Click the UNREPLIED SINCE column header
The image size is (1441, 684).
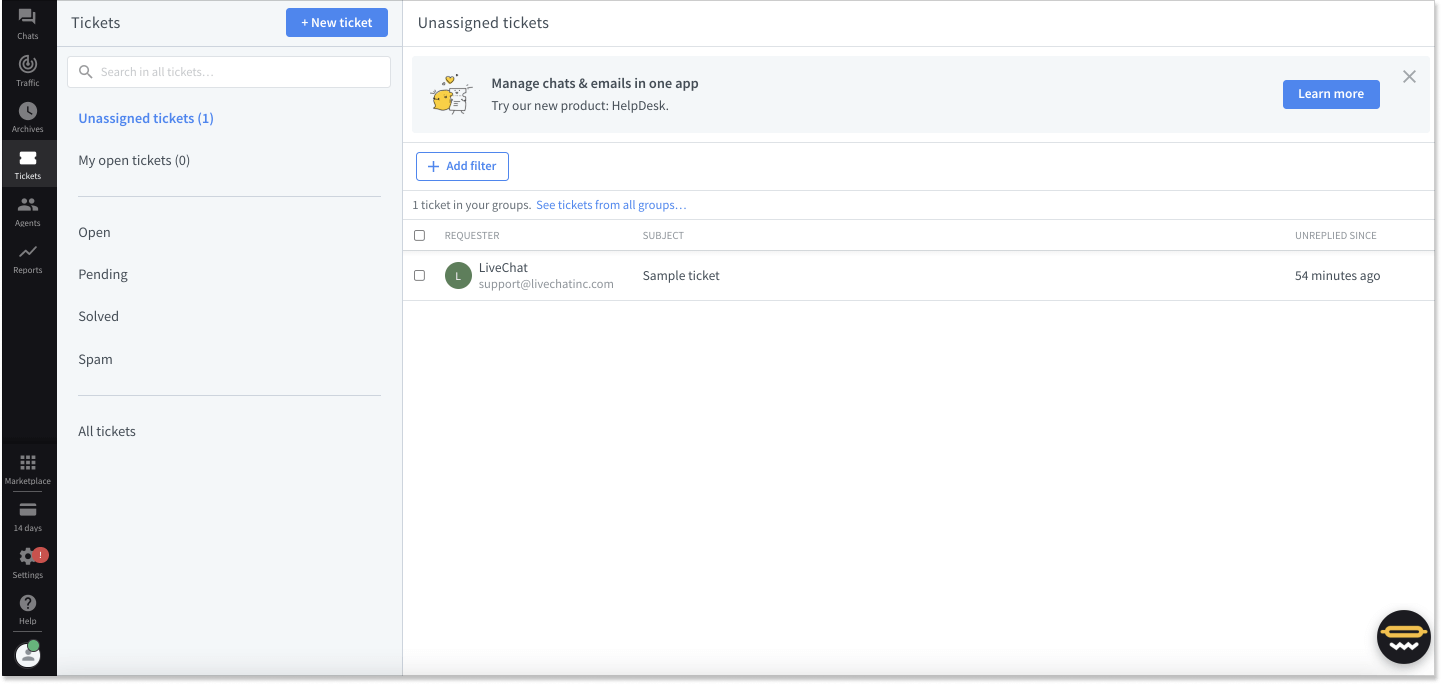click(1336, 236)
